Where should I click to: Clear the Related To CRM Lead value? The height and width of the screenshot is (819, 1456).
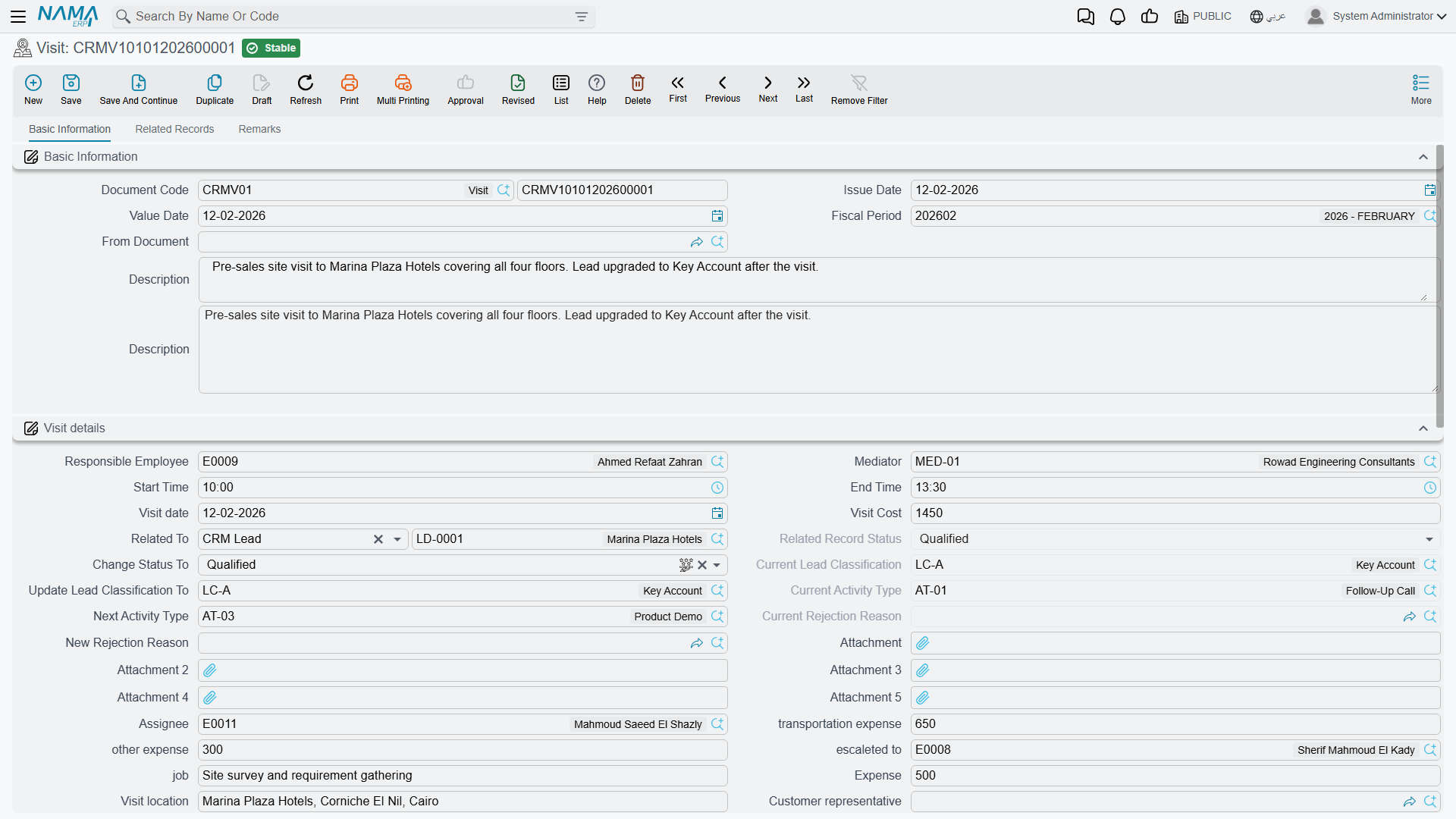coord(378,539)
